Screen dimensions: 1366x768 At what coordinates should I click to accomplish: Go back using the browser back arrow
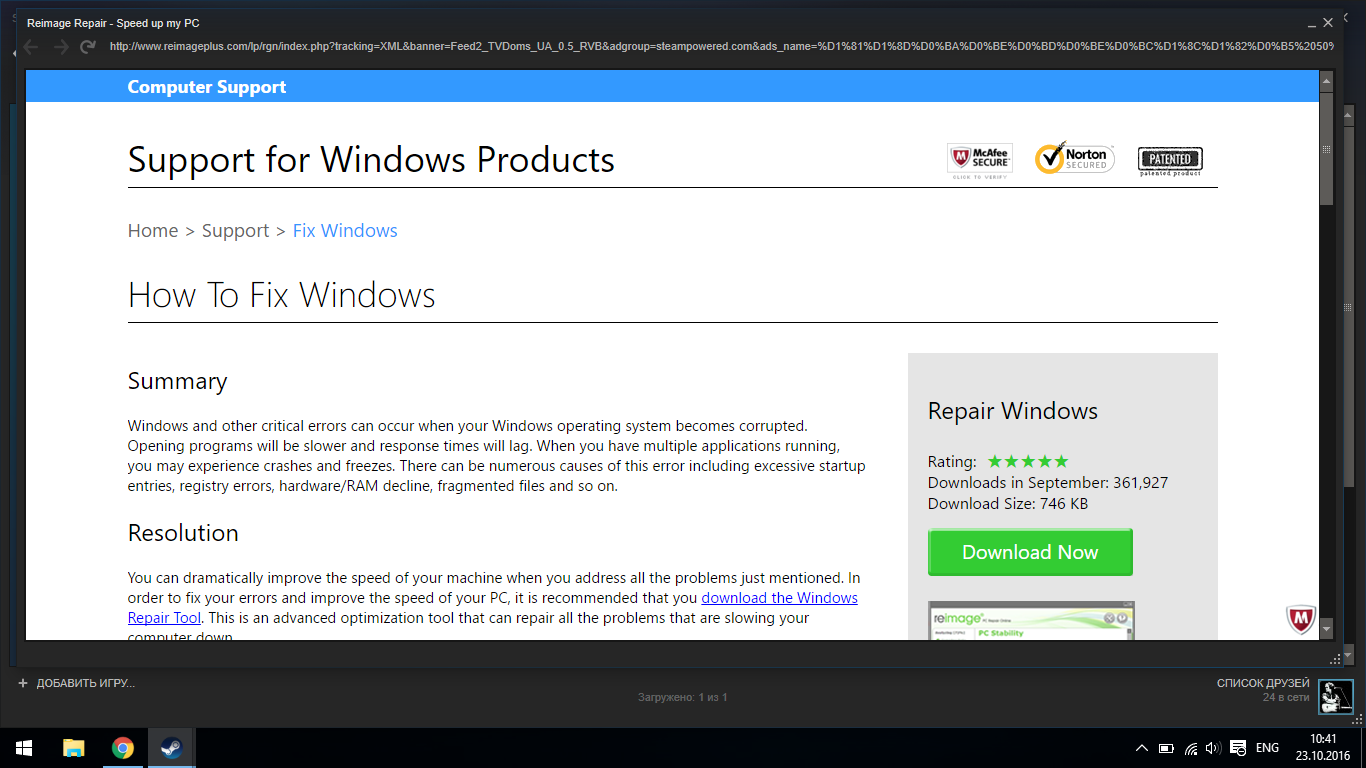[30, 46]
